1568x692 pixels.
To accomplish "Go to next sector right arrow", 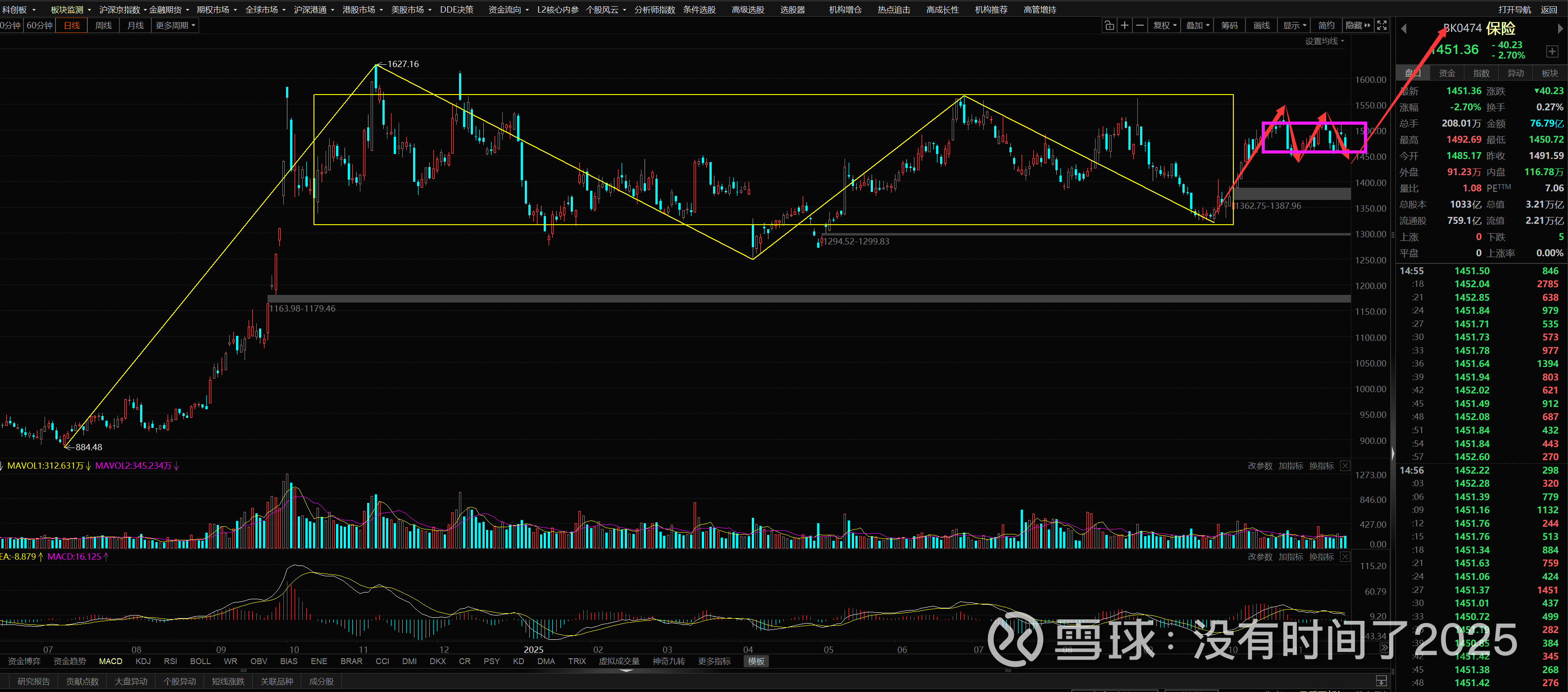I will (x=1559, y=29).
